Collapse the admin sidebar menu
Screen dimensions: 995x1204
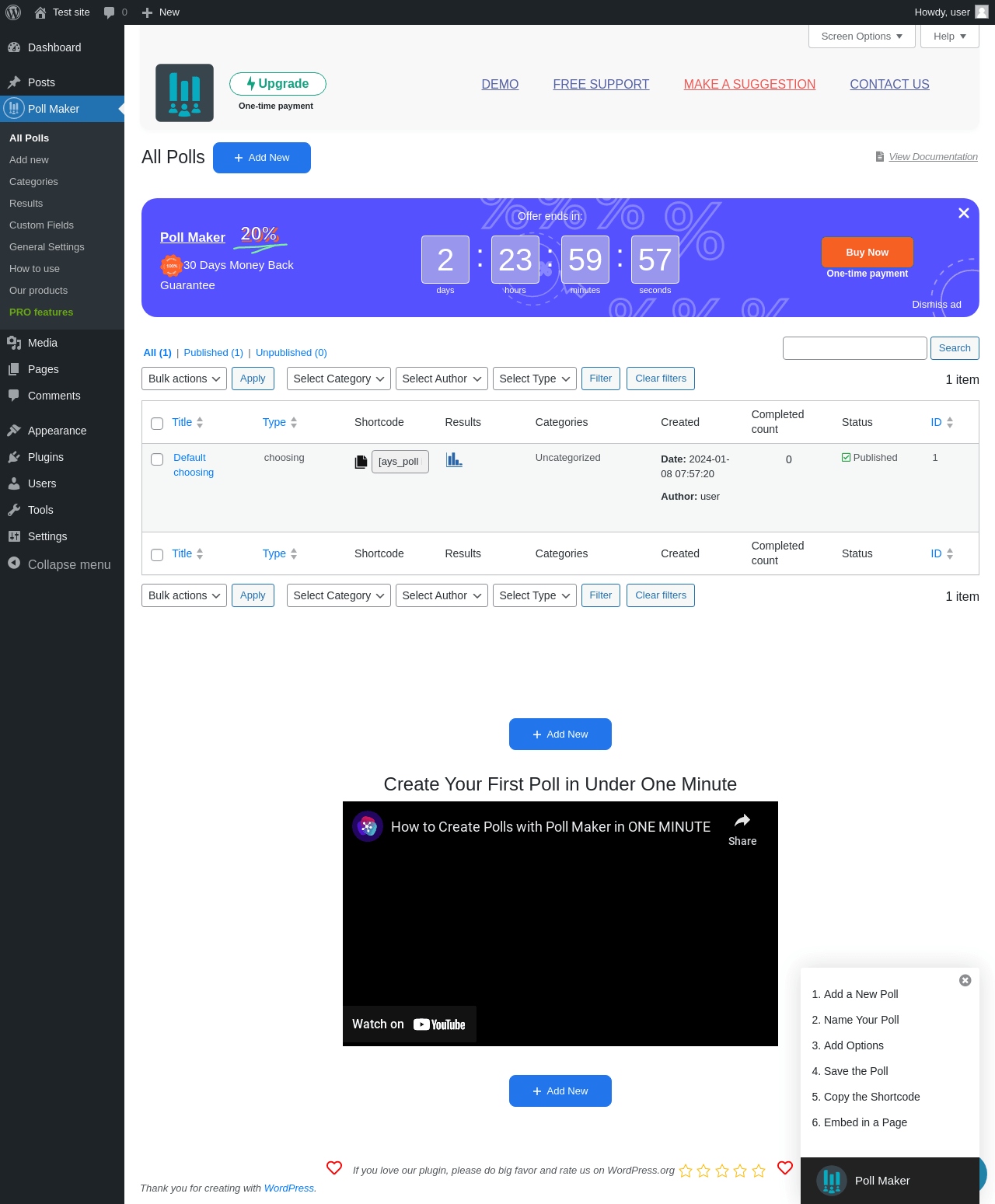coord(59,564)
